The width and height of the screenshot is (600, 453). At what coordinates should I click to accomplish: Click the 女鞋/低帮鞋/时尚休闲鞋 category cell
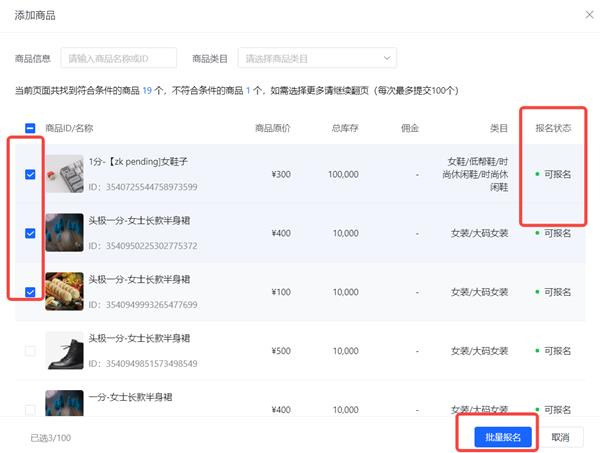(476, 174)
